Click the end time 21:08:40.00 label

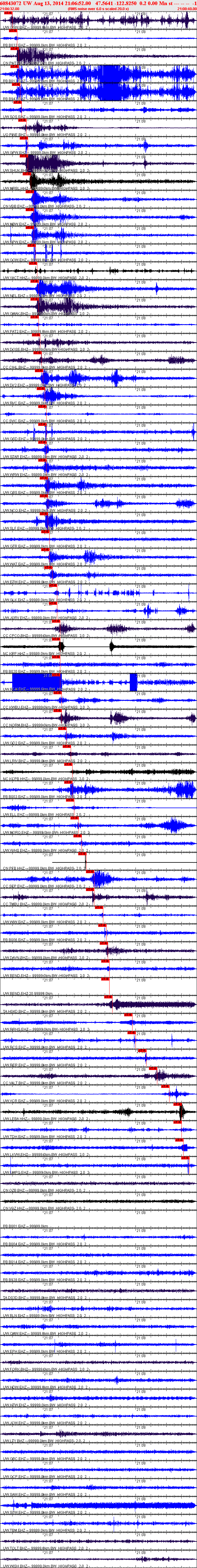tap(186, 9)
